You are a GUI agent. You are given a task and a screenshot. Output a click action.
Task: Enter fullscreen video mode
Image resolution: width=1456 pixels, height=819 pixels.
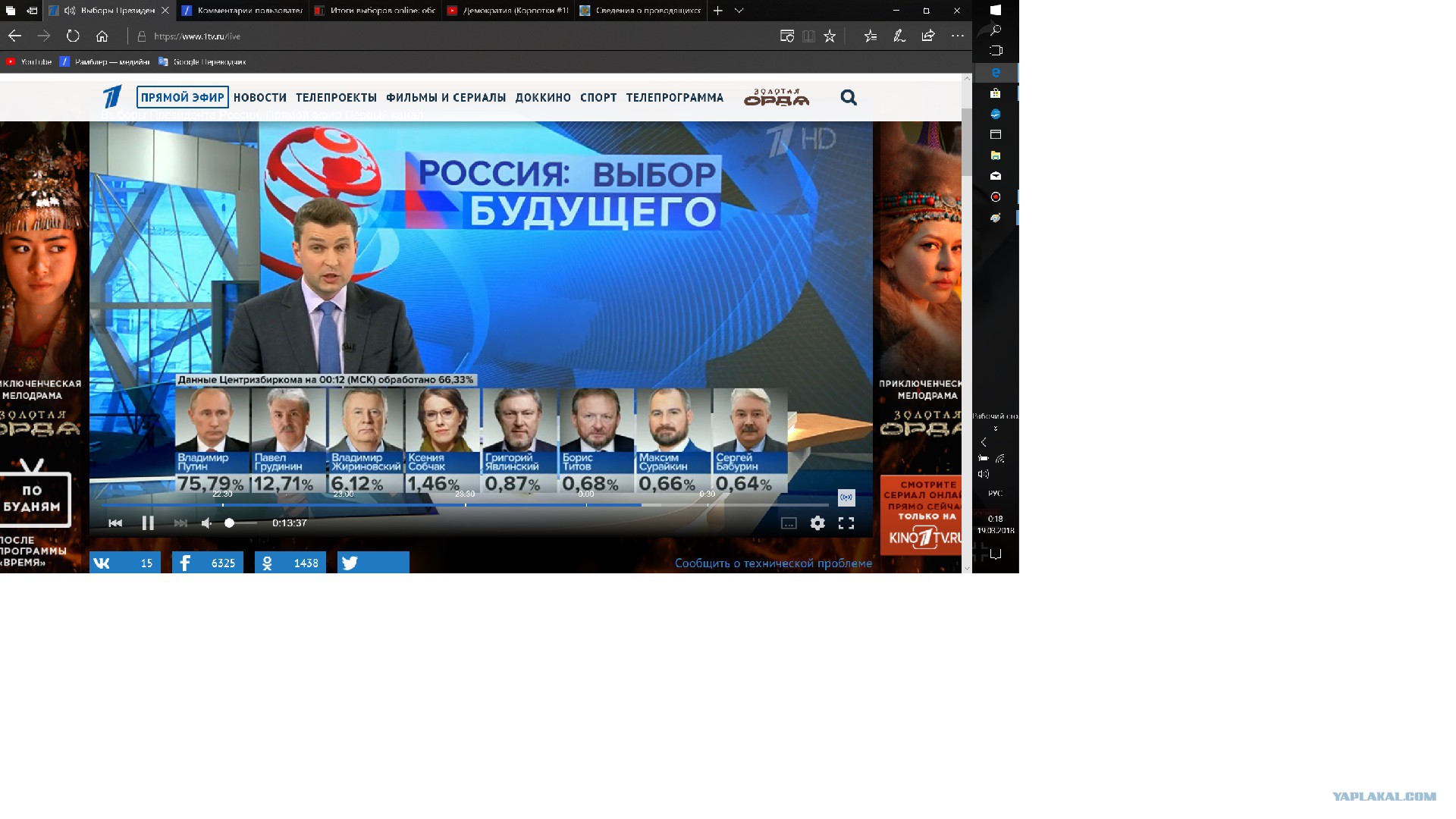(846, 523)
